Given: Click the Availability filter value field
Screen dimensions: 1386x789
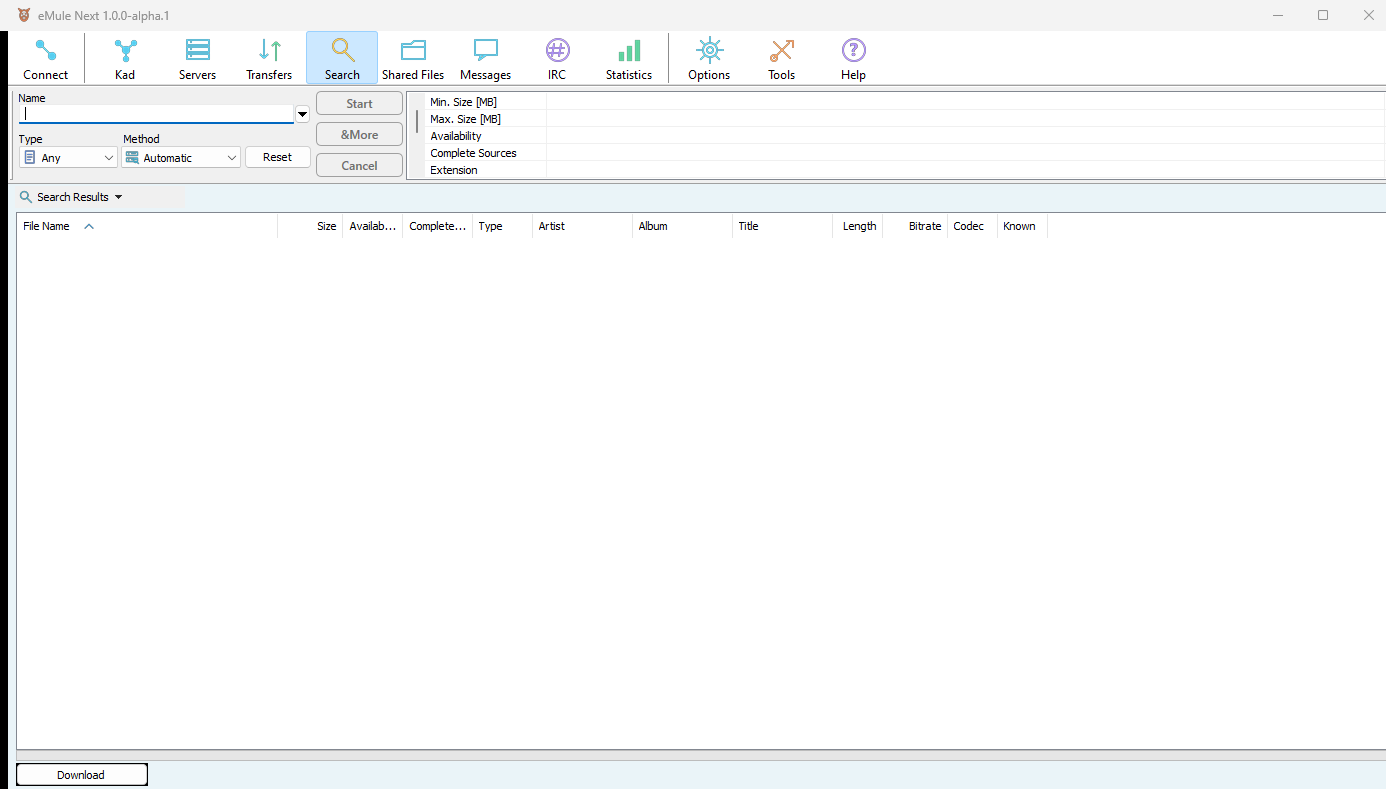Looking at the screenshot, I should click(x=965, y=136).
